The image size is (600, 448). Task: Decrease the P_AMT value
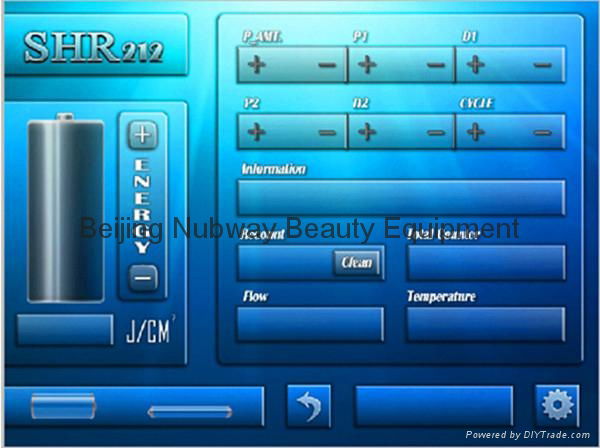327,65
